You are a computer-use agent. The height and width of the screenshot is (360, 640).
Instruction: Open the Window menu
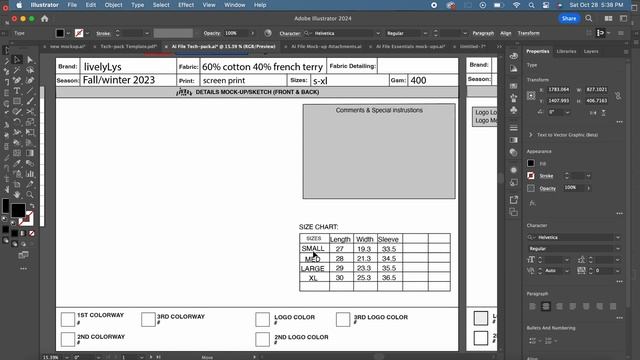click(x=234, y=5)
